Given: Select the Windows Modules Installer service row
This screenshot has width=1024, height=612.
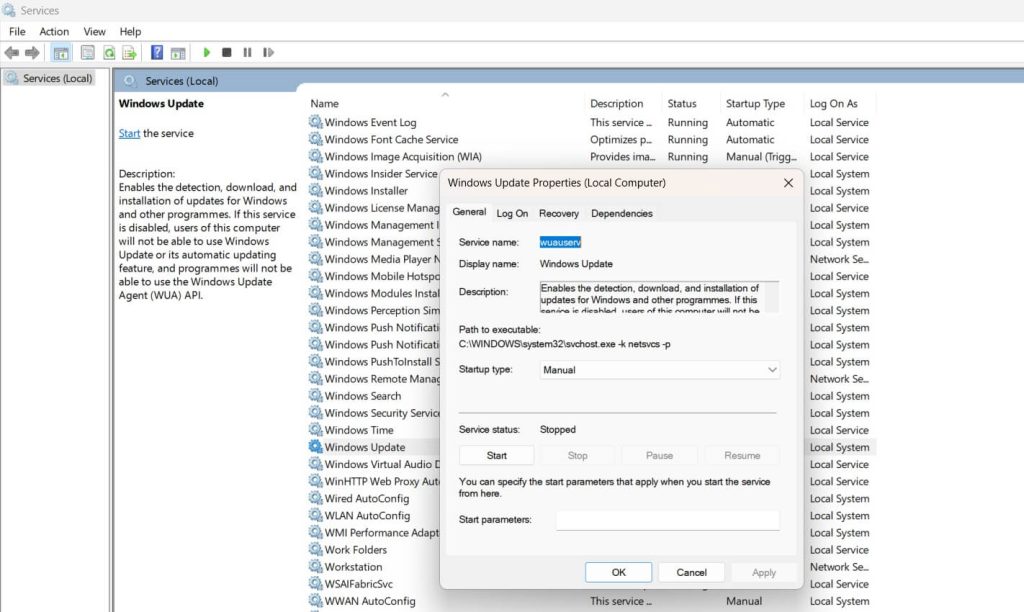Looking at the screenshot, I should pos(382,293).
